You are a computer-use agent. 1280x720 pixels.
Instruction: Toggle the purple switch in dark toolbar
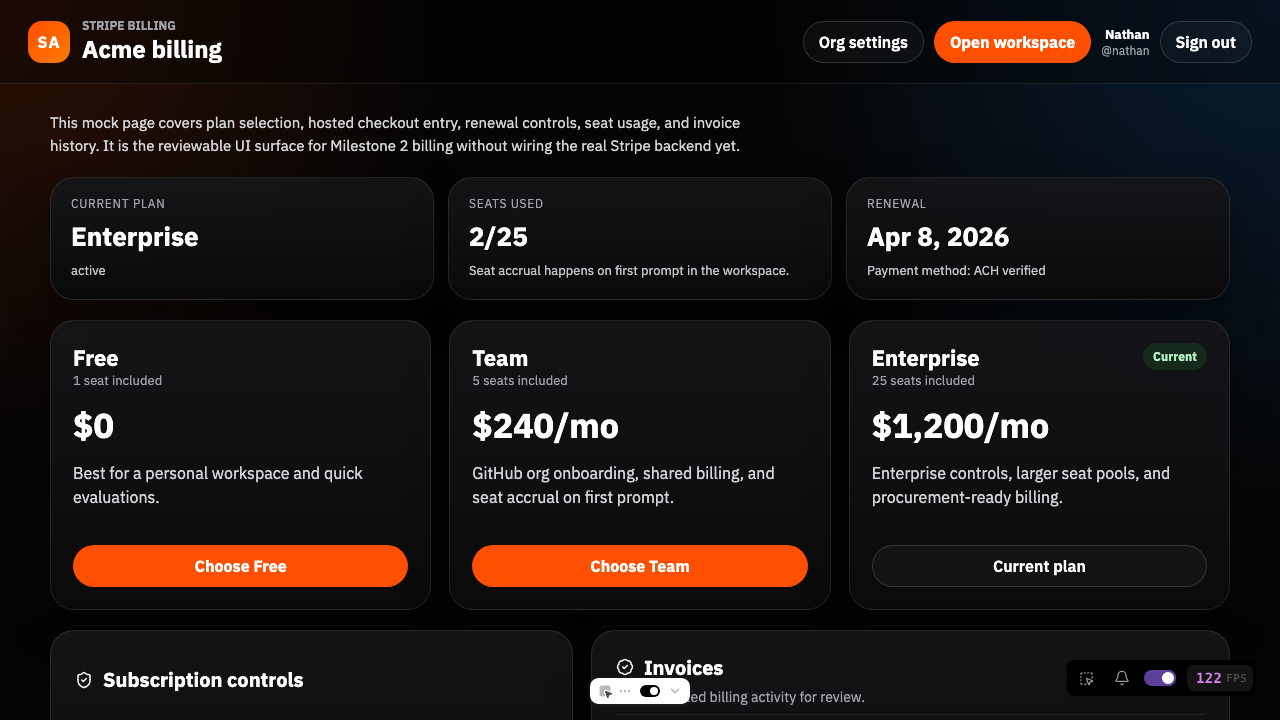[1160, 678]
